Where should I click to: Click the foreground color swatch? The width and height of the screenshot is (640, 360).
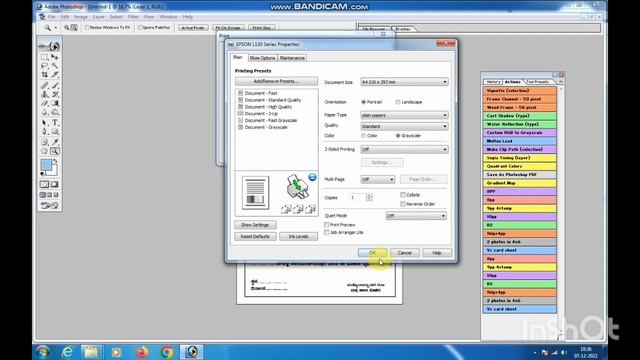pos(46,165)
